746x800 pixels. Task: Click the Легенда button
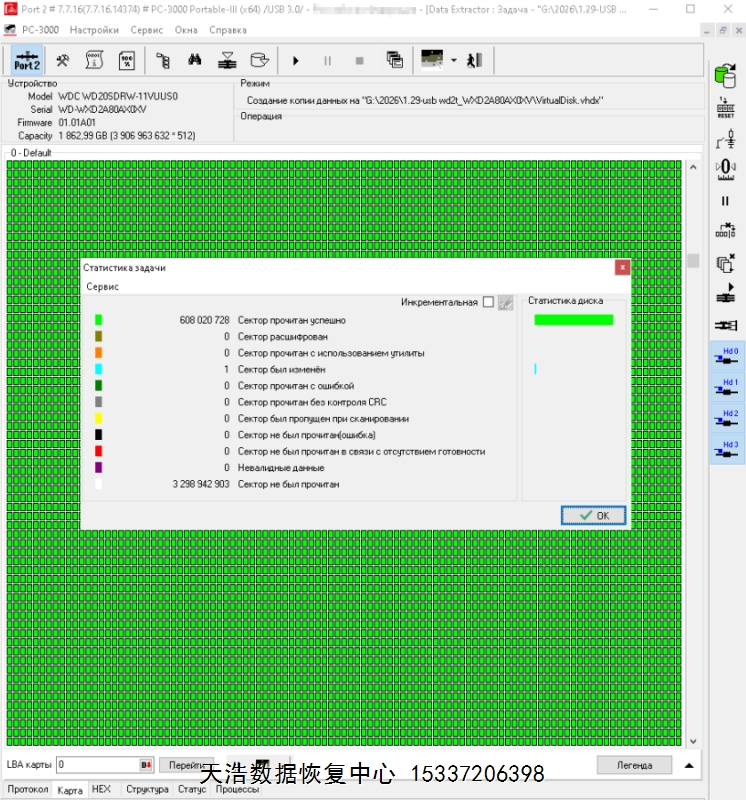click(634, 765)
